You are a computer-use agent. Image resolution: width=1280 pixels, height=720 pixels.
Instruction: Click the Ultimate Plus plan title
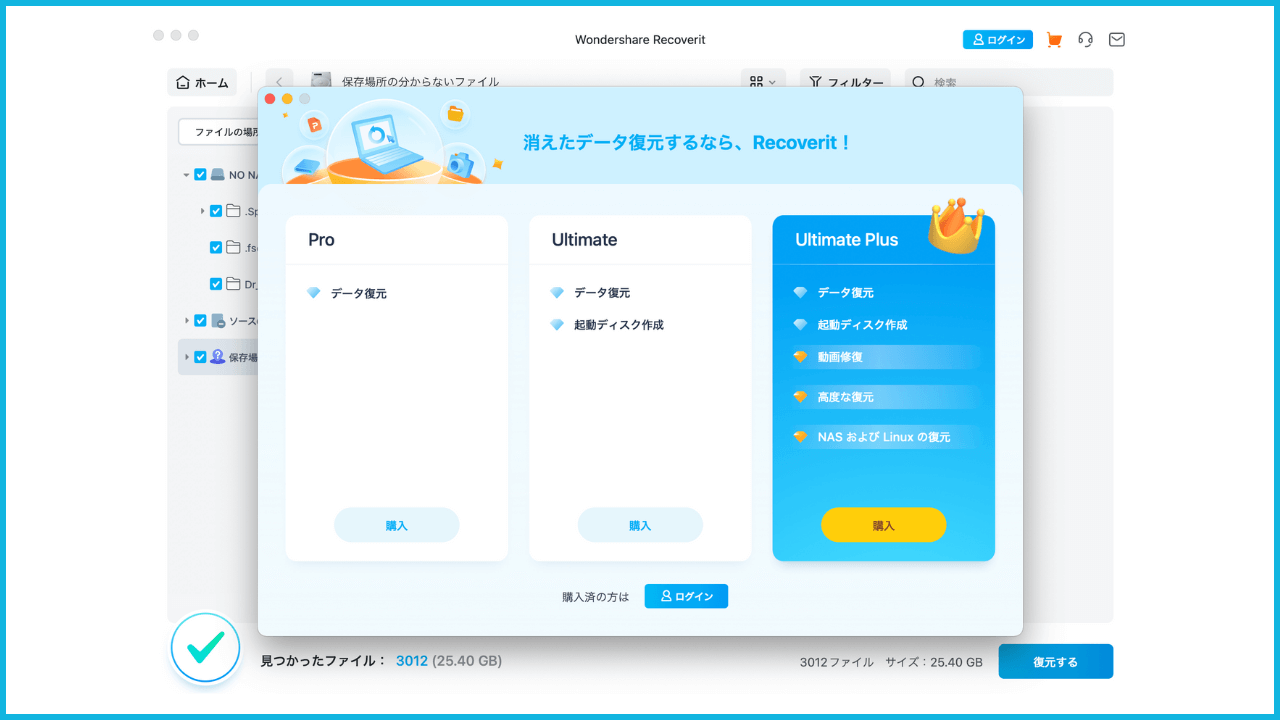point(846,240)
